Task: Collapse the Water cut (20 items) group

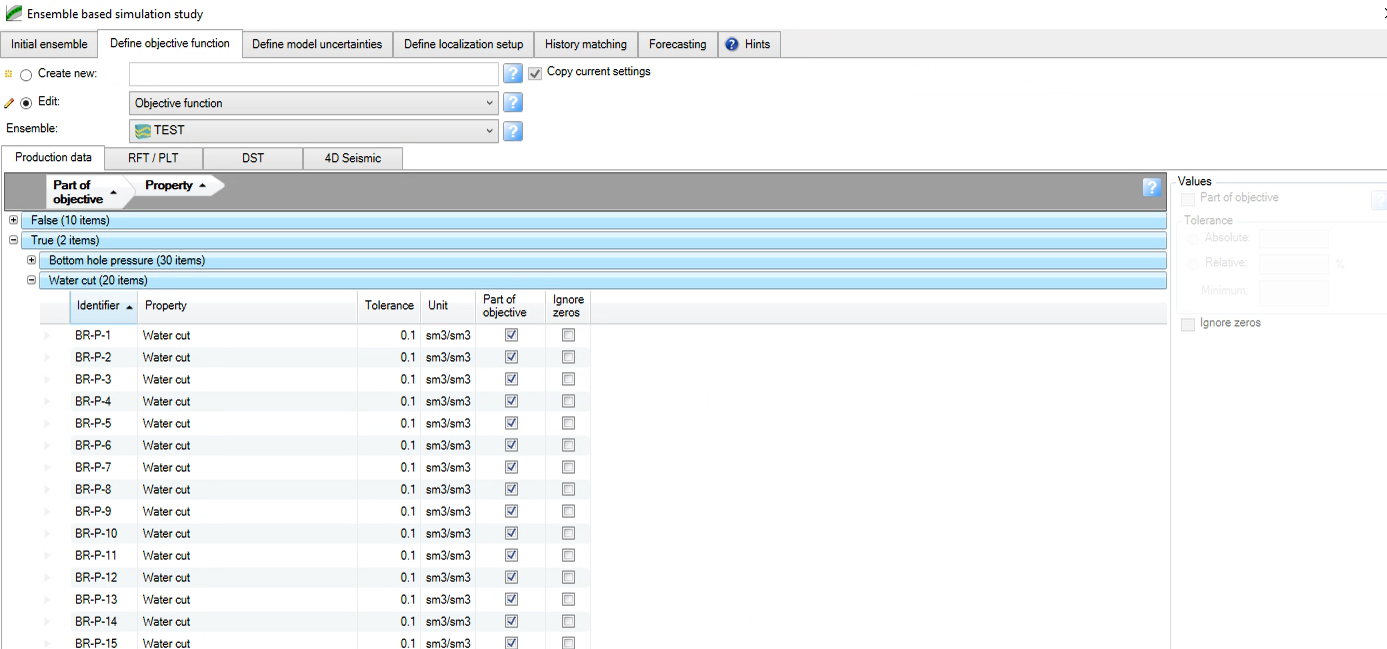Action: pos(31,281)
